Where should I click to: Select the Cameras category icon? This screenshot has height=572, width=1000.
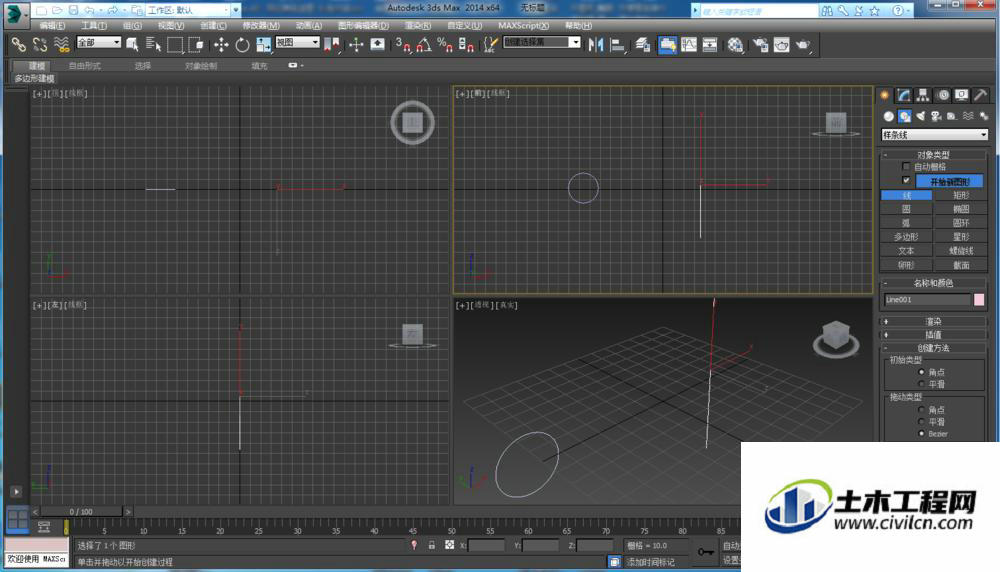(936, 116)
